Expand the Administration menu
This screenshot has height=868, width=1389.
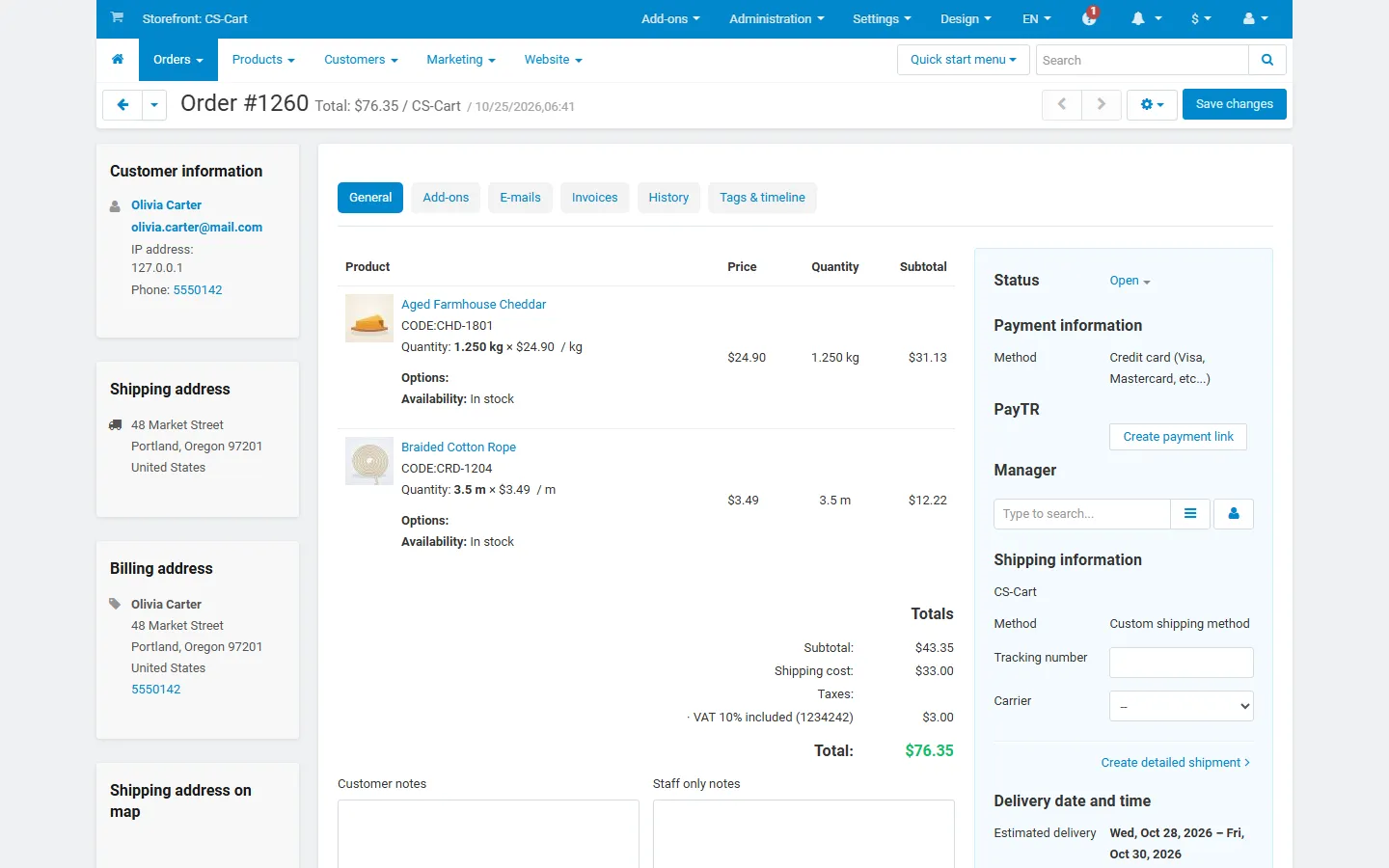(x=776, y=18)
